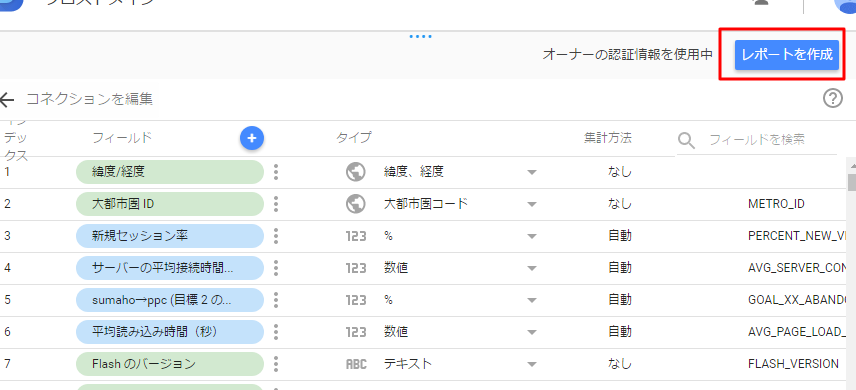The width and height of the screenshot is (856, 390).
Task: Open the three-dot menu for 平均読み込み時間（秒）
Action: click(276, 332)
